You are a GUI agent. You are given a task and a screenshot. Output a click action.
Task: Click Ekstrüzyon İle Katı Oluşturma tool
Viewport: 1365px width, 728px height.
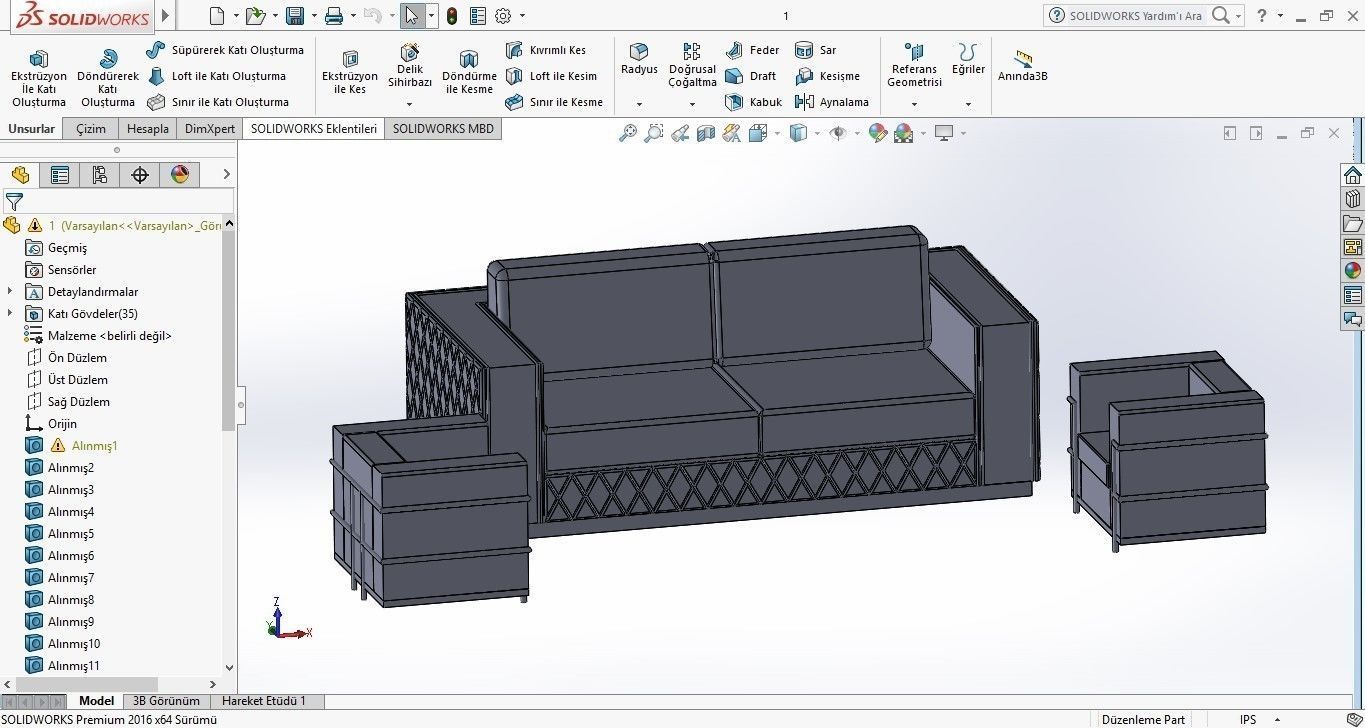click(x=39, y=78)
